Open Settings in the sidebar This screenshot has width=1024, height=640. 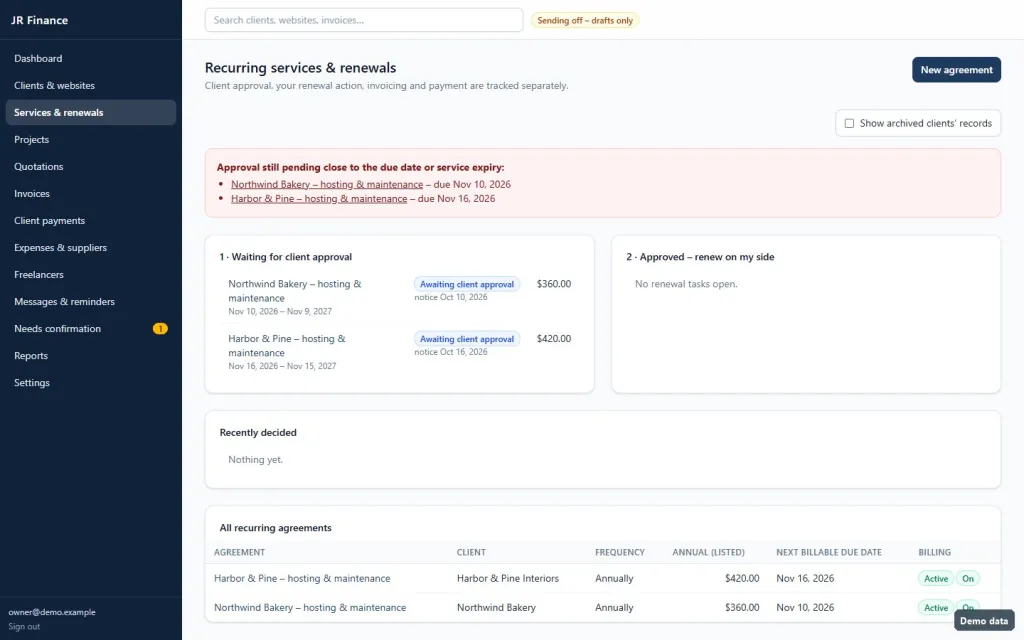click(91, 383)
